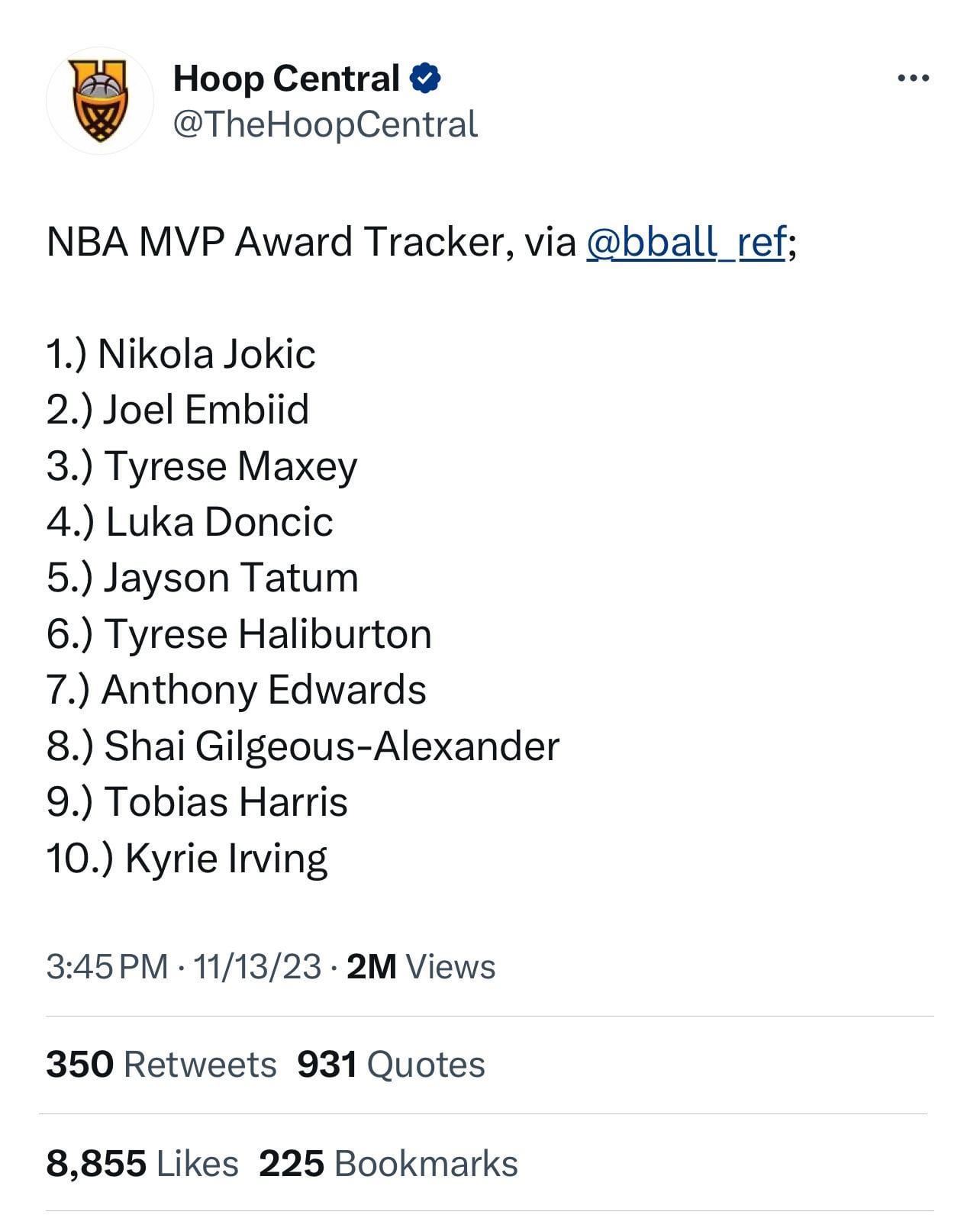The image size is (980, 1231).
Task: Click the 225 Bookmarks count
Action: [388, 1163]
